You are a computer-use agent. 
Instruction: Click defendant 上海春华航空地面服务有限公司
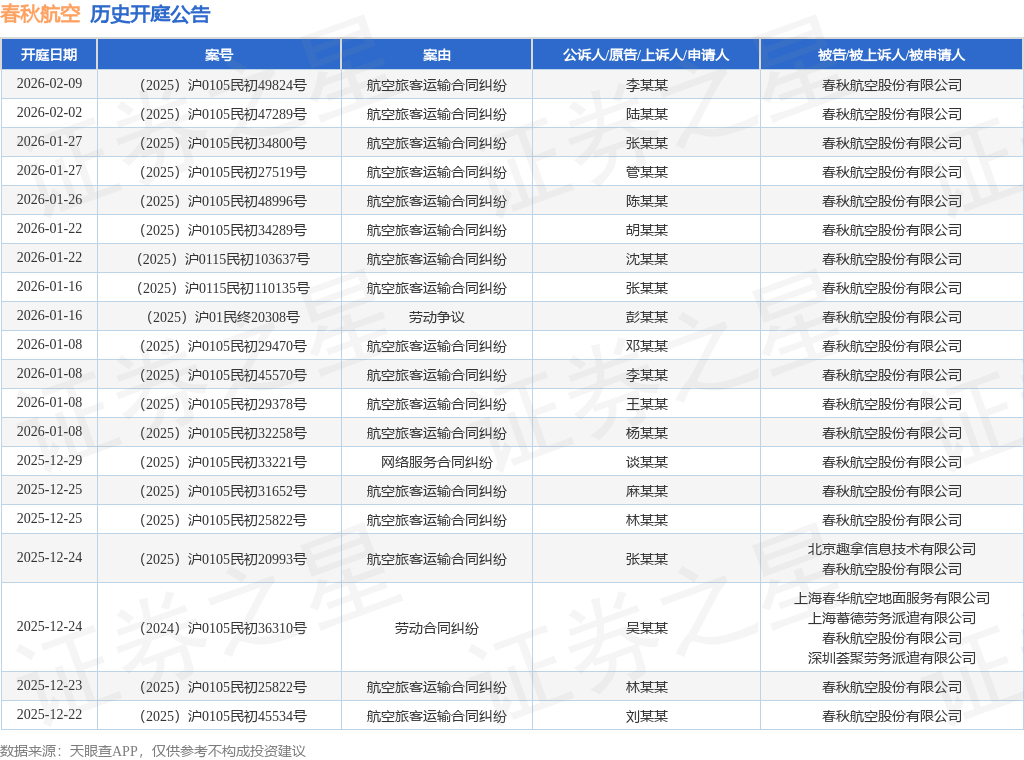click(x=891, y=598)
